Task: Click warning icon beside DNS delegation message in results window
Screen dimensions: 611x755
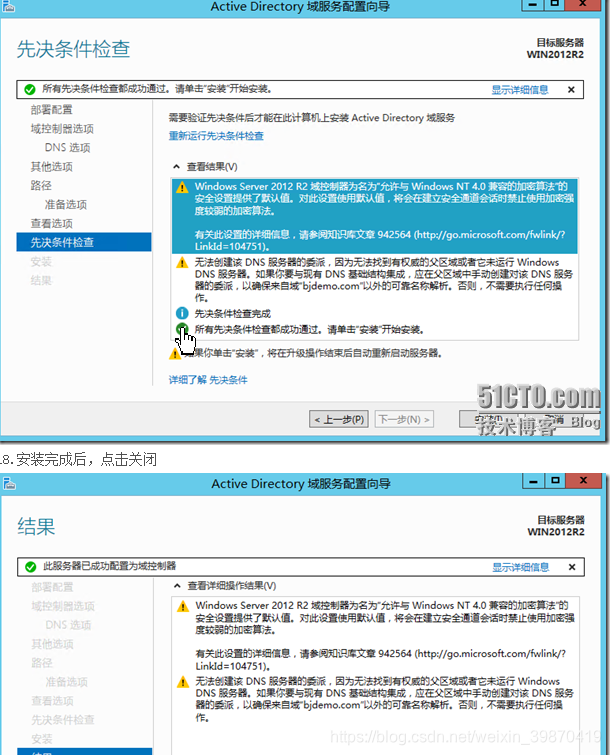Action: coord(183,682)
